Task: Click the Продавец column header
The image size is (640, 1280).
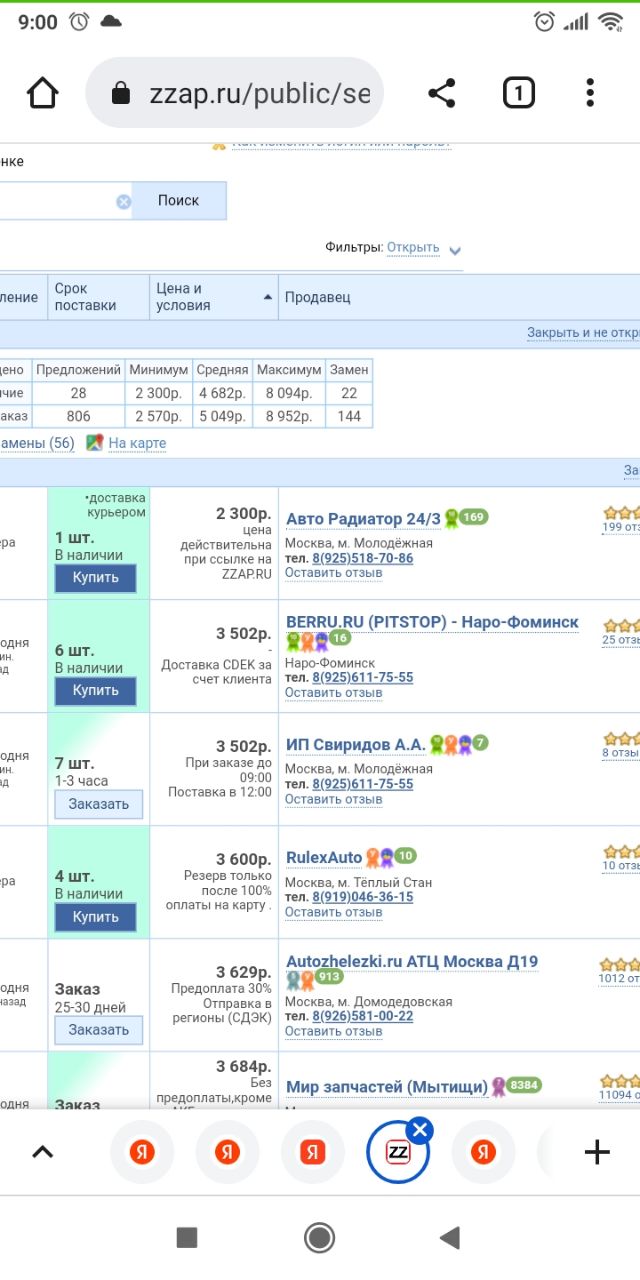Action: coord(459,297)
